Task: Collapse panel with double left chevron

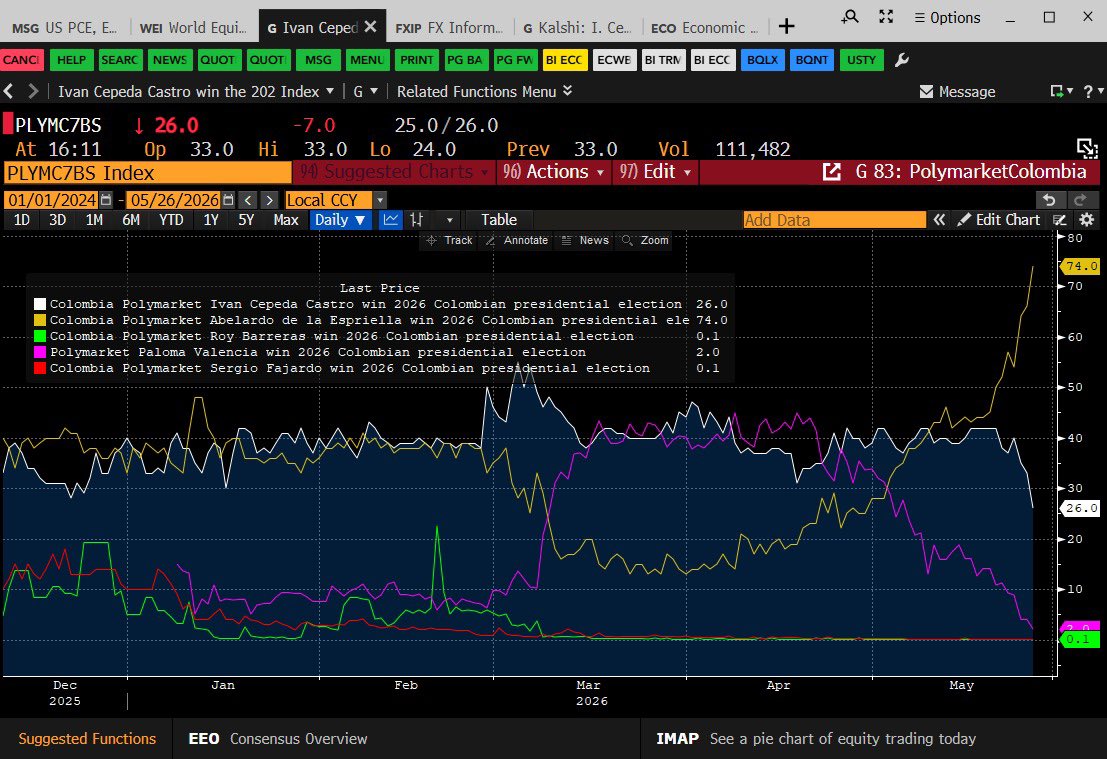Action: pyautogui.click(x=939, y=220)
